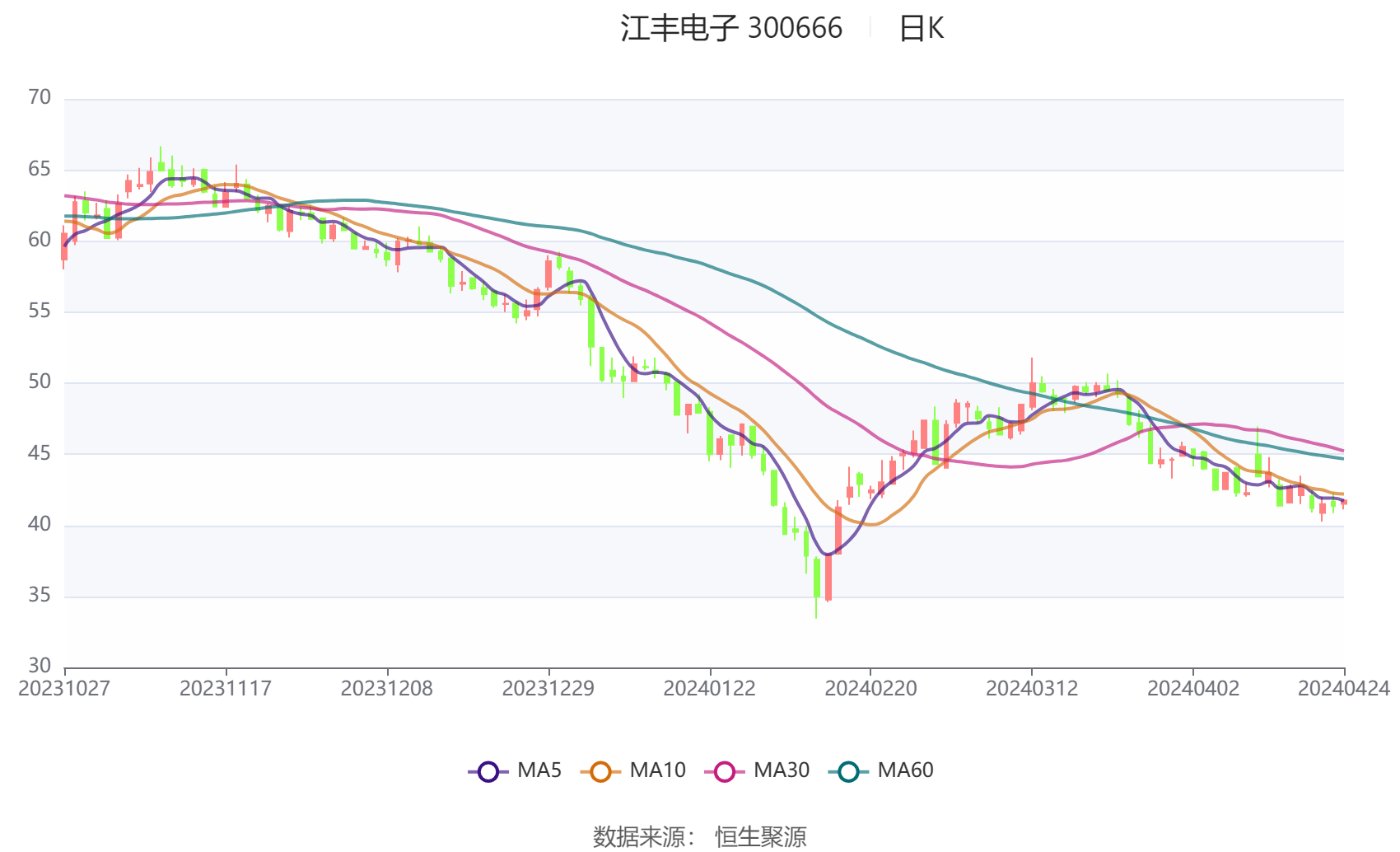Image resolution: width=1400 pixels, height=852 pixels.
Task: Click the y-axis value 55
Action: coord(40,311)
